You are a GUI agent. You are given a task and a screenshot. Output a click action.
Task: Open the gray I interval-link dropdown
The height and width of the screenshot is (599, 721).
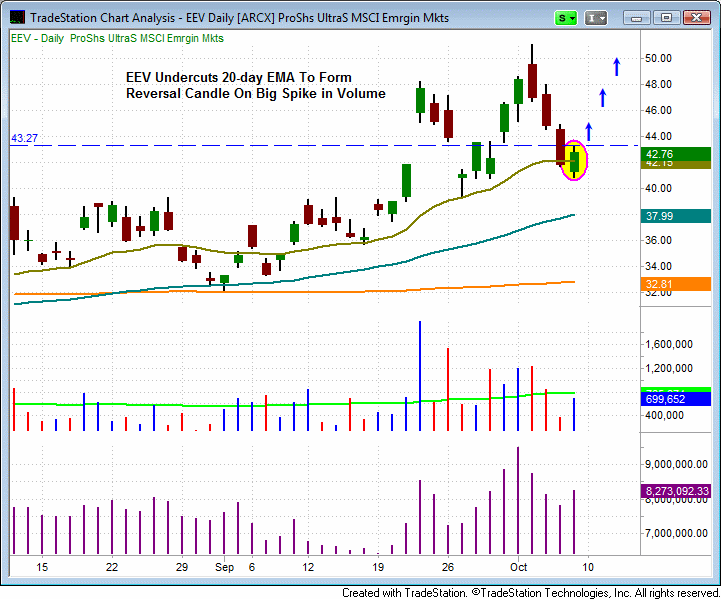pyautogui.click(x=596, y=18)
